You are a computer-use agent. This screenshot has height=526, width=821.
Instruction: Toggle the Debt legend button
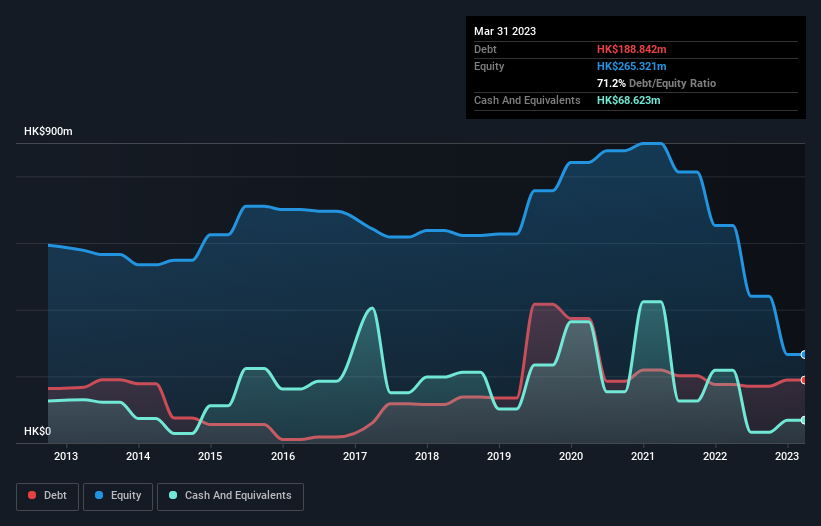coord(48,496)
